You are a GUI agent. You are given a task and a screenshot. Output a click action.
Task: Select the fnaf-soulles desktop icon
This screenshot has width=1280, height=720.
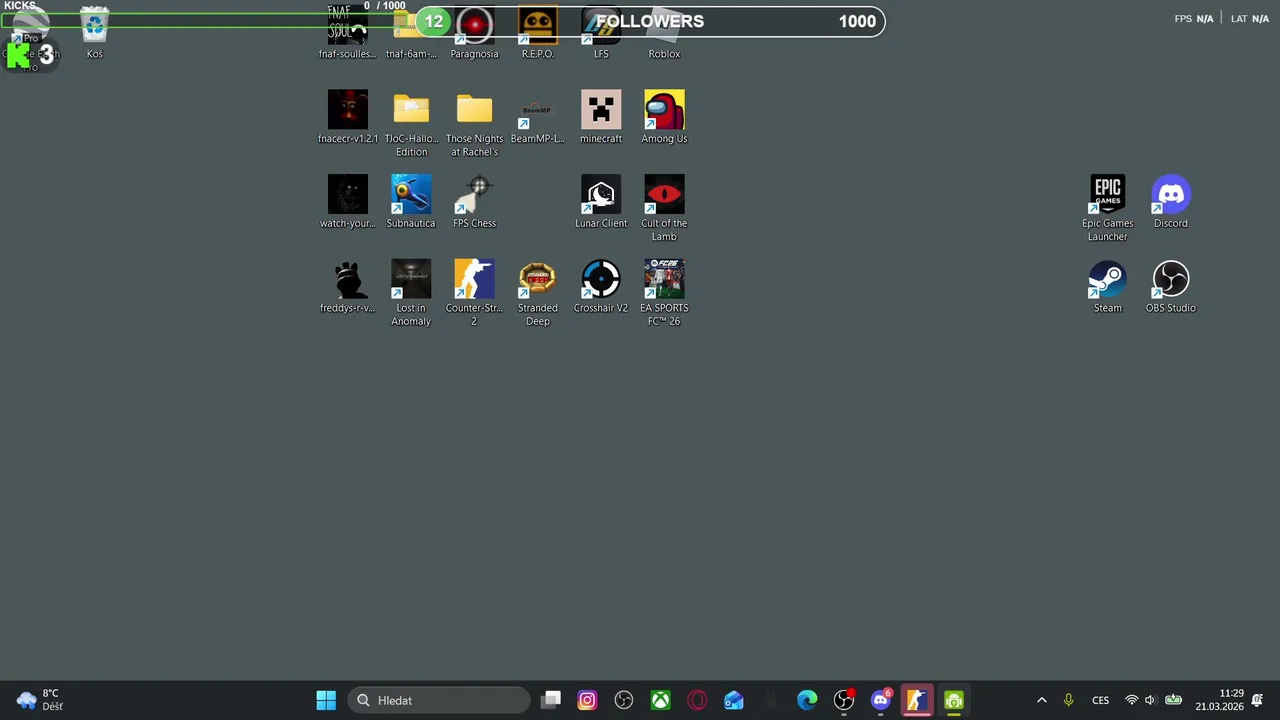click(x=347, y=32)
